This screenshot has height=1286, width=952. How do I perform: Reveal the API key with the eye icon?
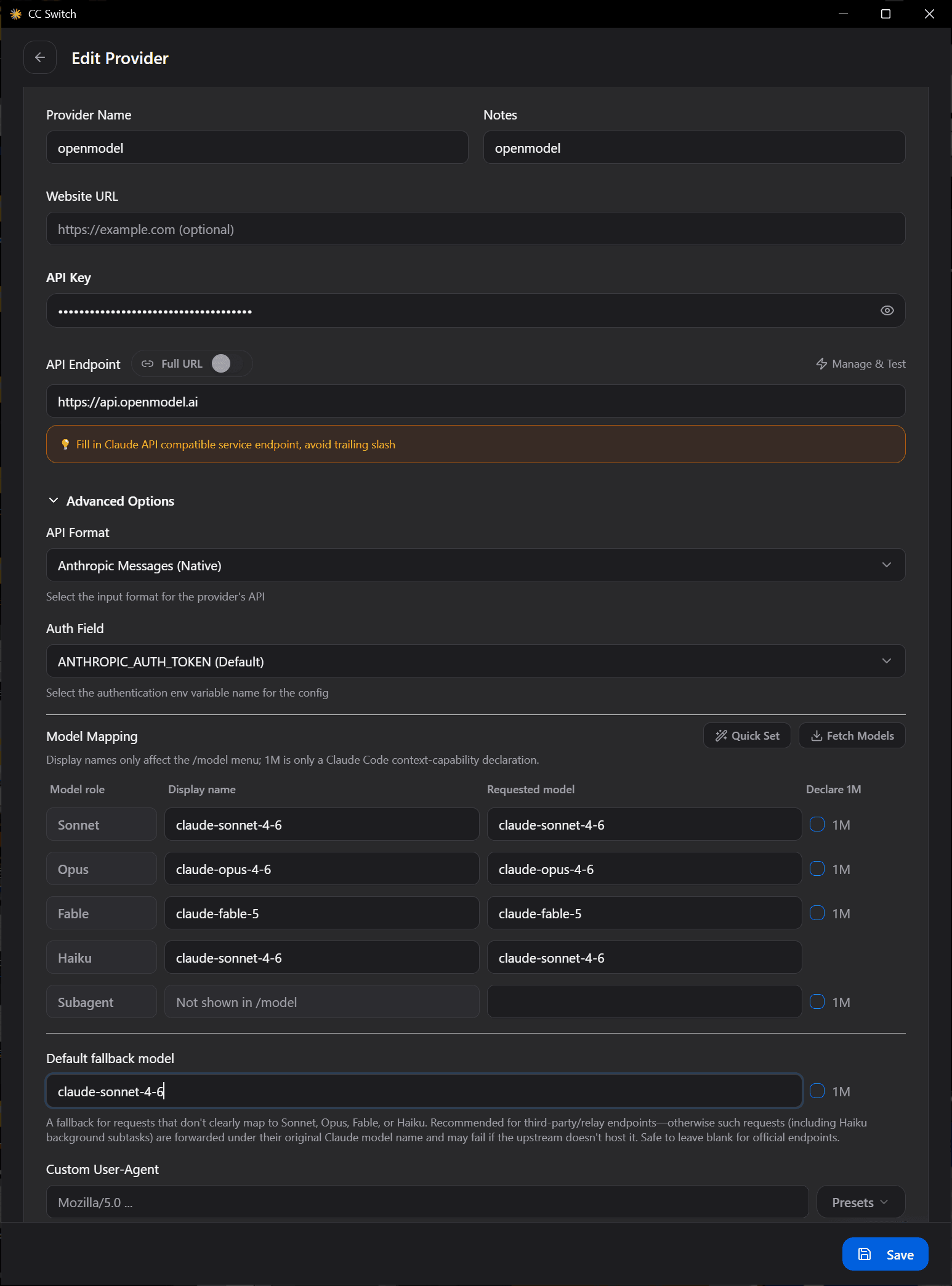[887, 310]
